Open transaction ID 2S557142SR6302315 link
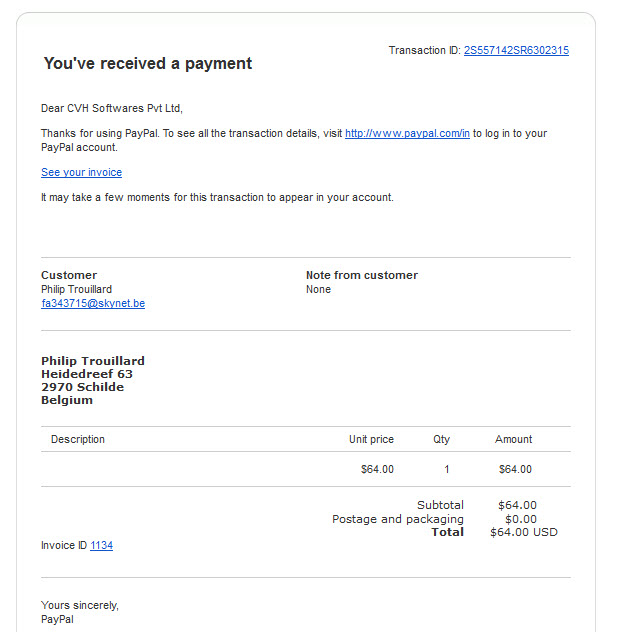This screenshot has height=632, width=617. tap(516, 50)
